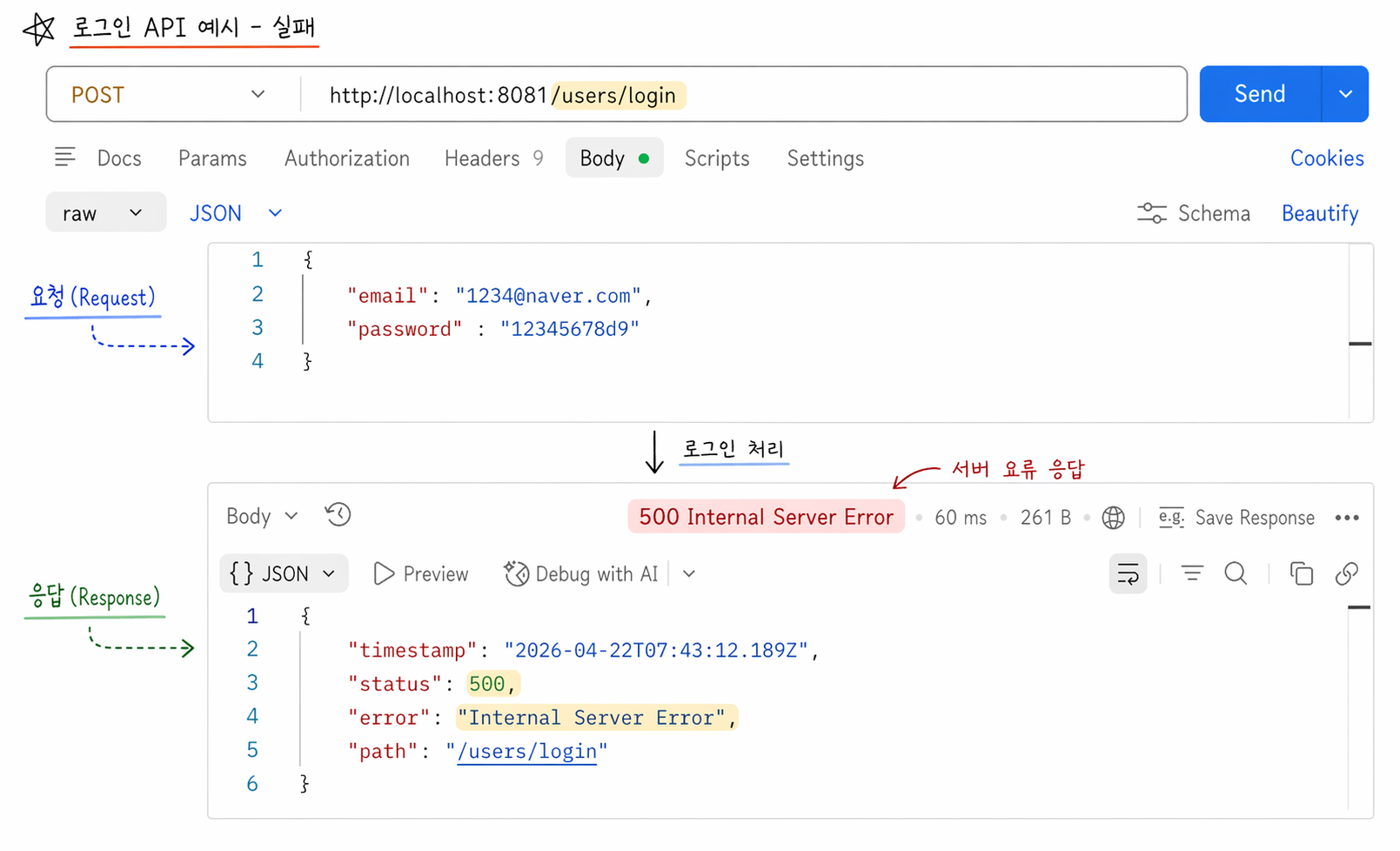Click the Headers count badge 9
Viewport: 1400px width, 851px height.
[539, 158]
